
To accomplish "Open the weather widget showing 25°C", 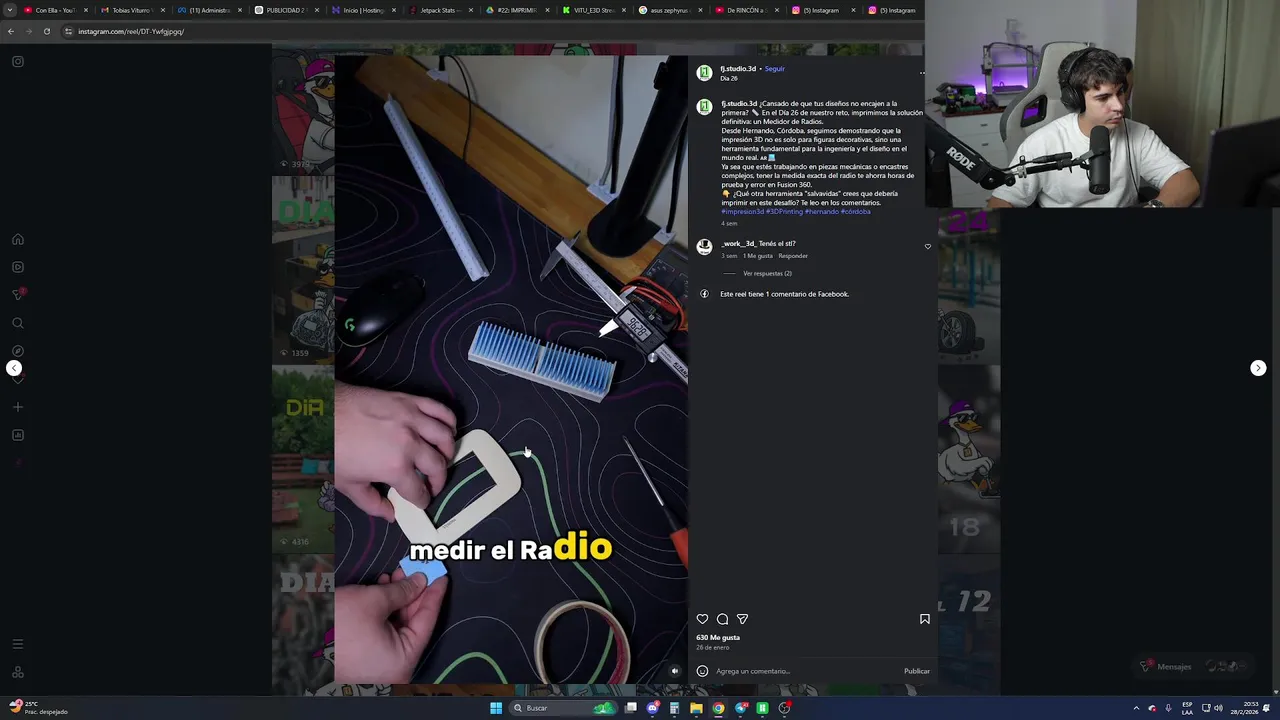I will 37,708.
